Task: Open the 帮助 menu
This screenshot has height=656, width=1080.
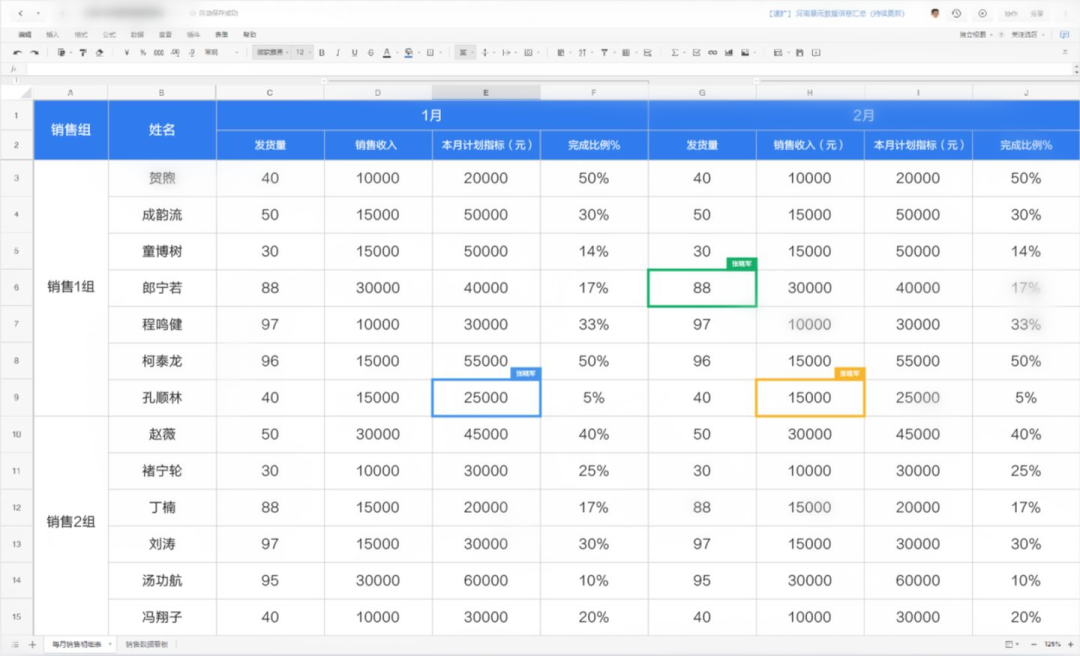Action: 249,34
